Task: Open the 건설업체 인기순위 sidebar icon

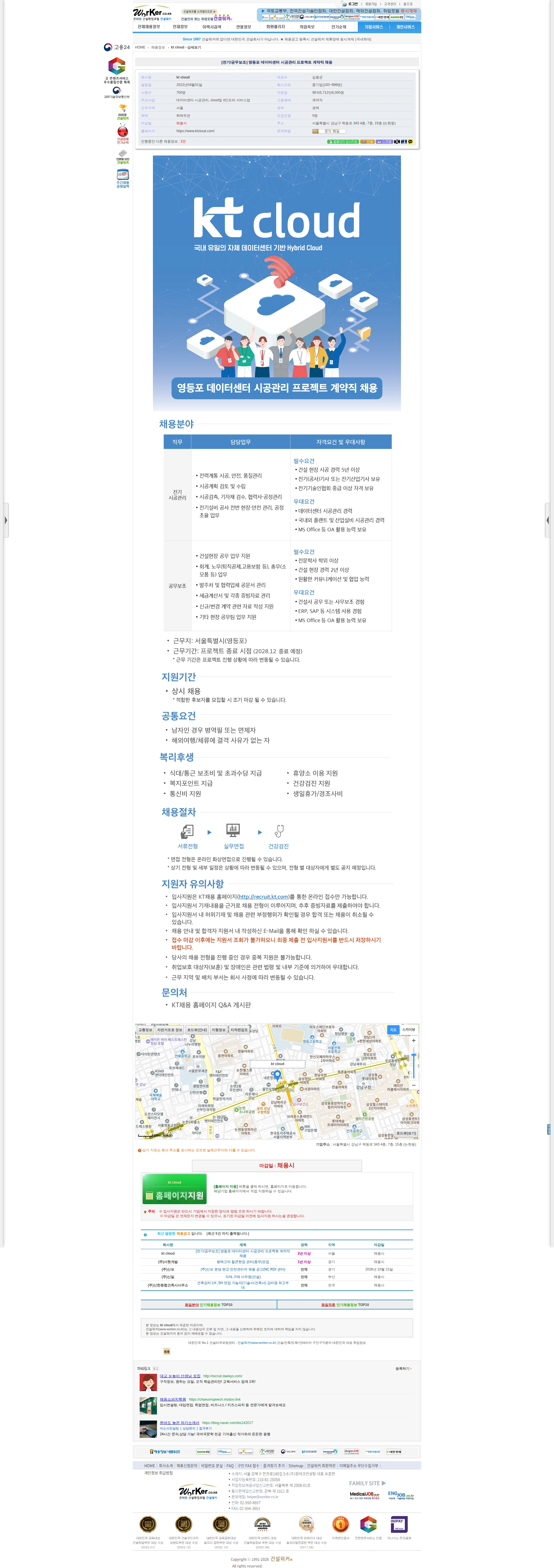Action: [122, 134]
